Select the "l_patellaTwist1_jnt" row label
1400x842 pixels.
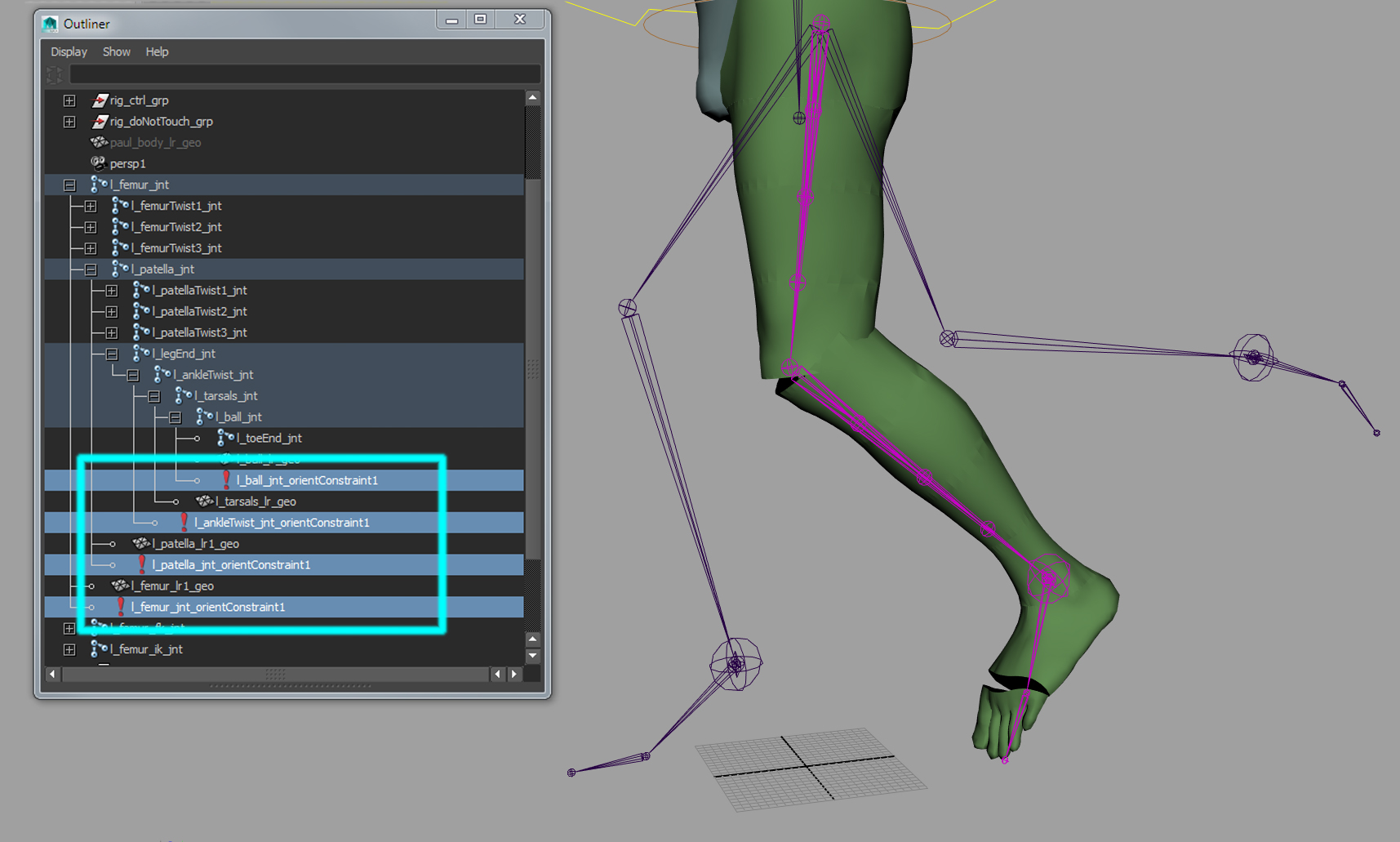click(200, 291)
